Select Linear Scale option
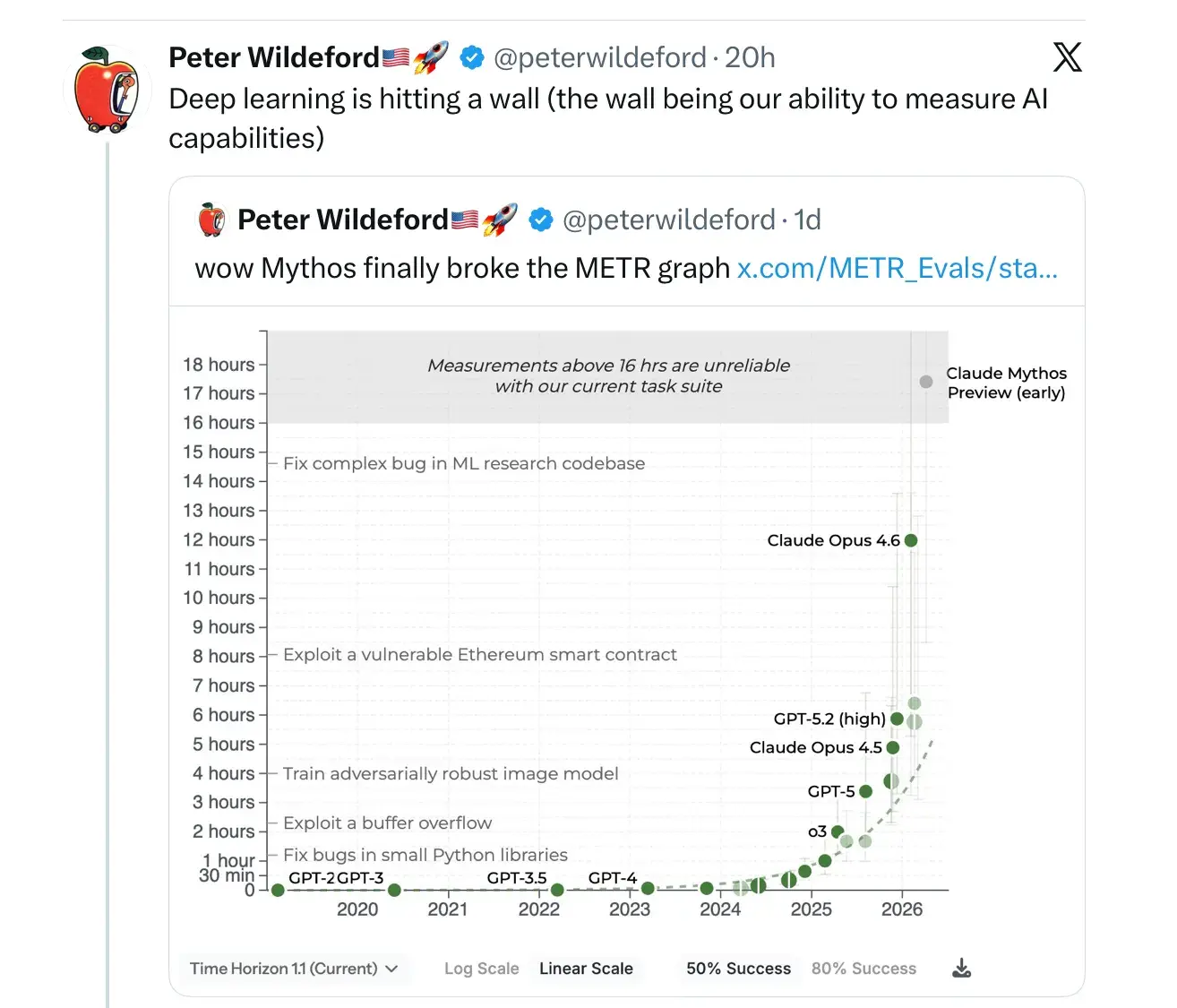1177x1008 pixels. coord(586,969)
